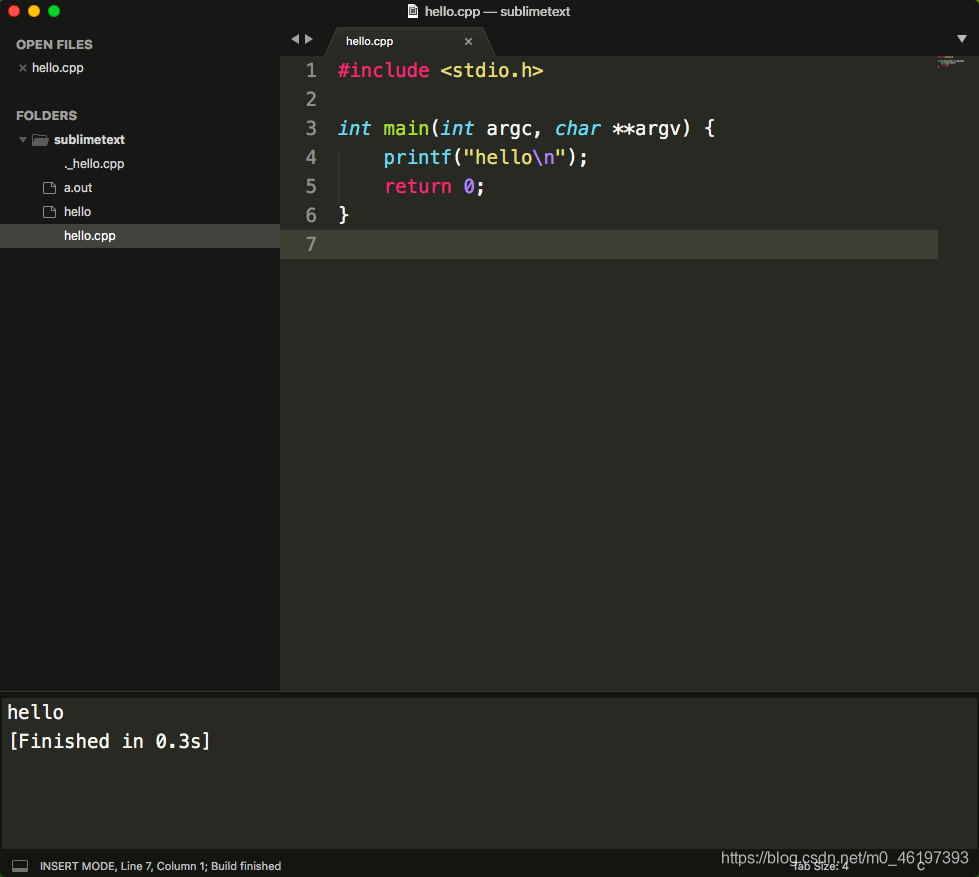
Task: Click hello output in build panel
Action: (x=36, y=712)
